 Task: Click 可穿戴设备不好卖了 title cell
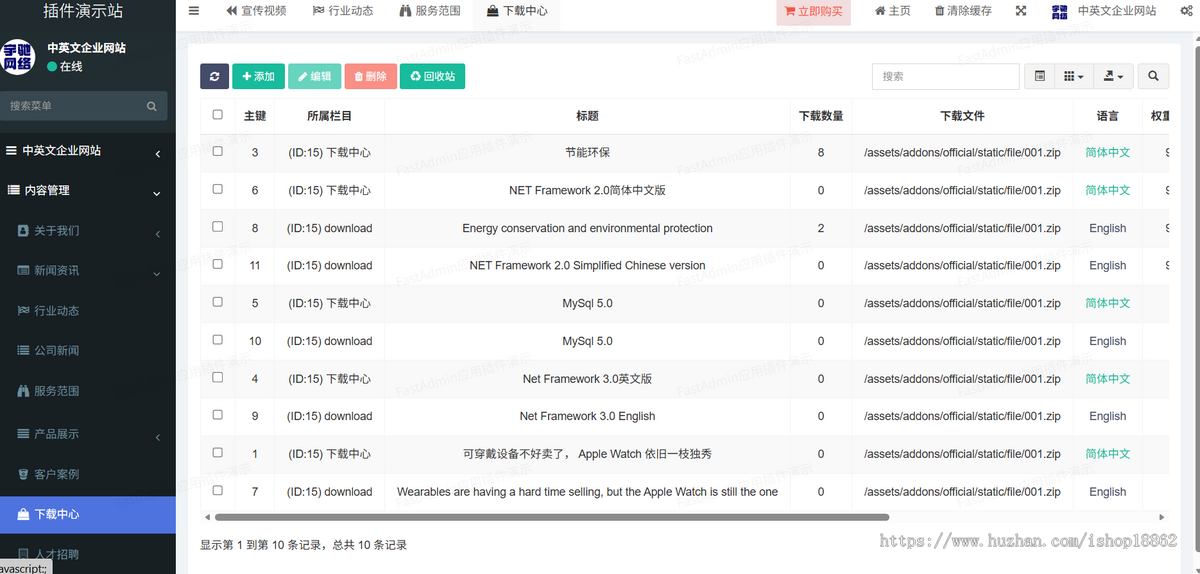point(587,454)
